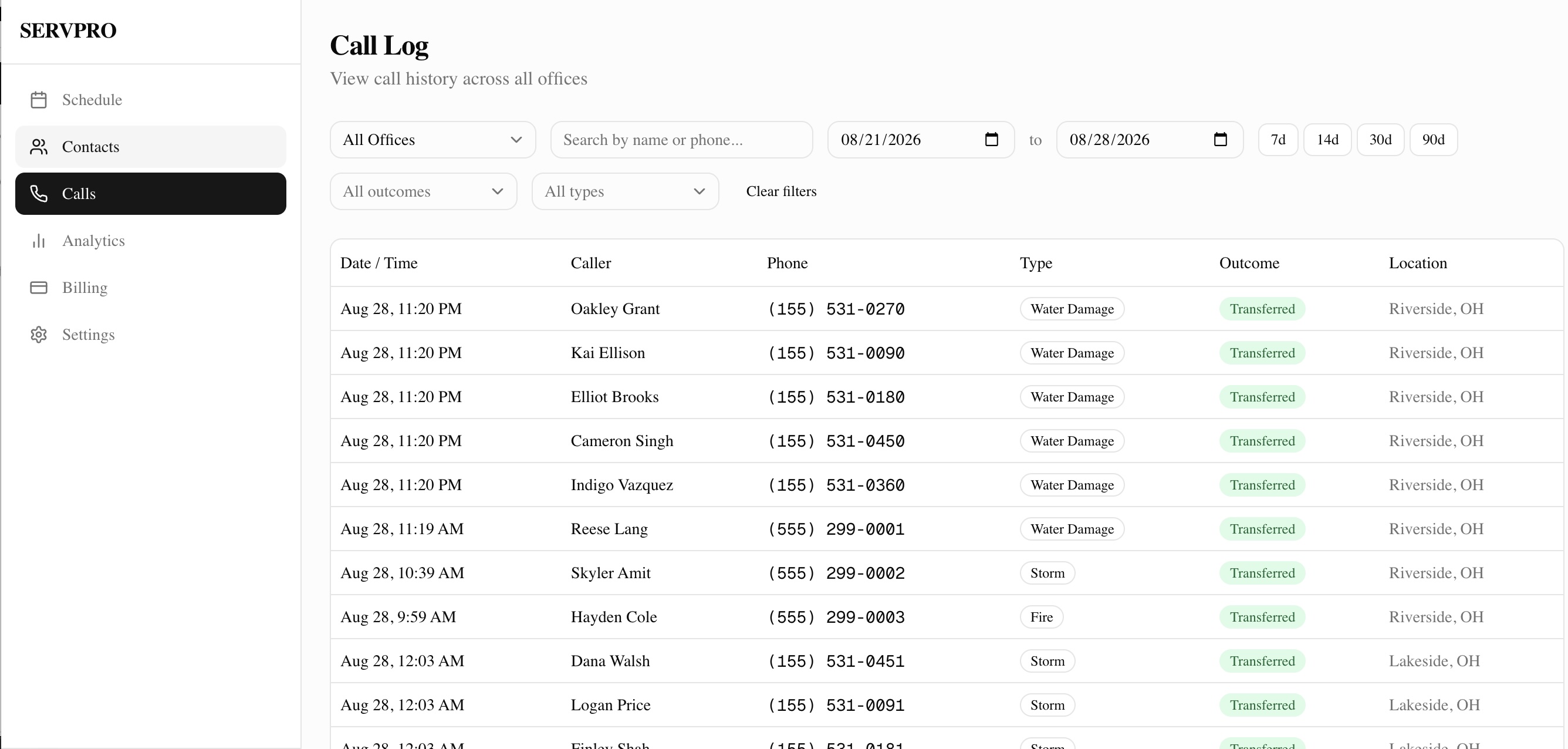Open calendar picker for end date 08/28/2026
Image resolution: width=1568 pixels, height=749 pixels.
coord(1221,140)
